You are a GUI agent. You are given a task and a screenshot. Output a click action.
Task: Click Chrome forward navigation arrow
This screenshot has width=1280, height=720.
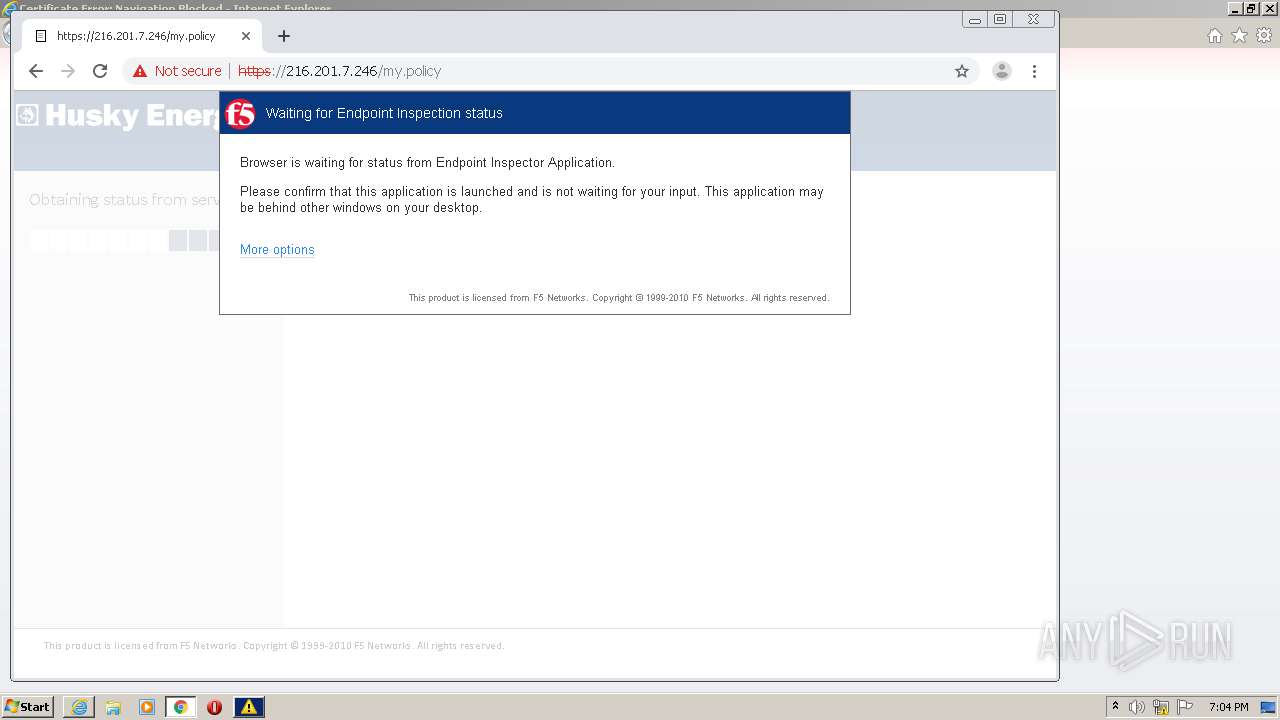click(x=68, y=71)
